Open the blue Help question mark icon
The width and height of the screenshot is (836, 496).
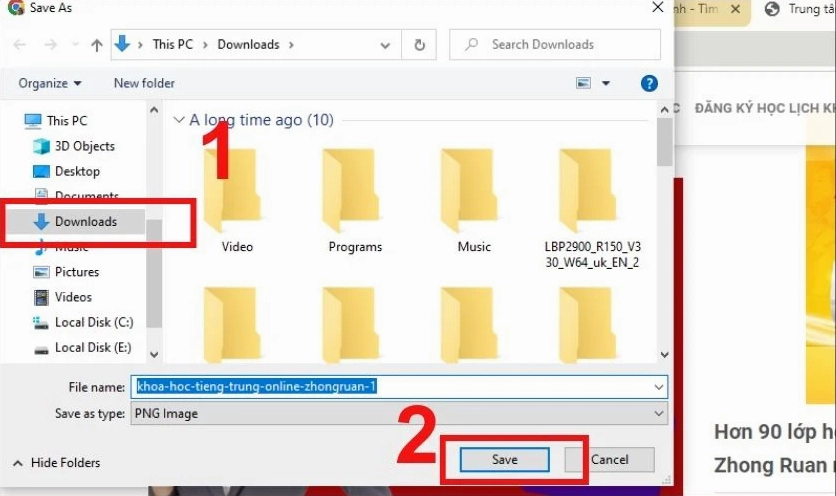[649, 83]
